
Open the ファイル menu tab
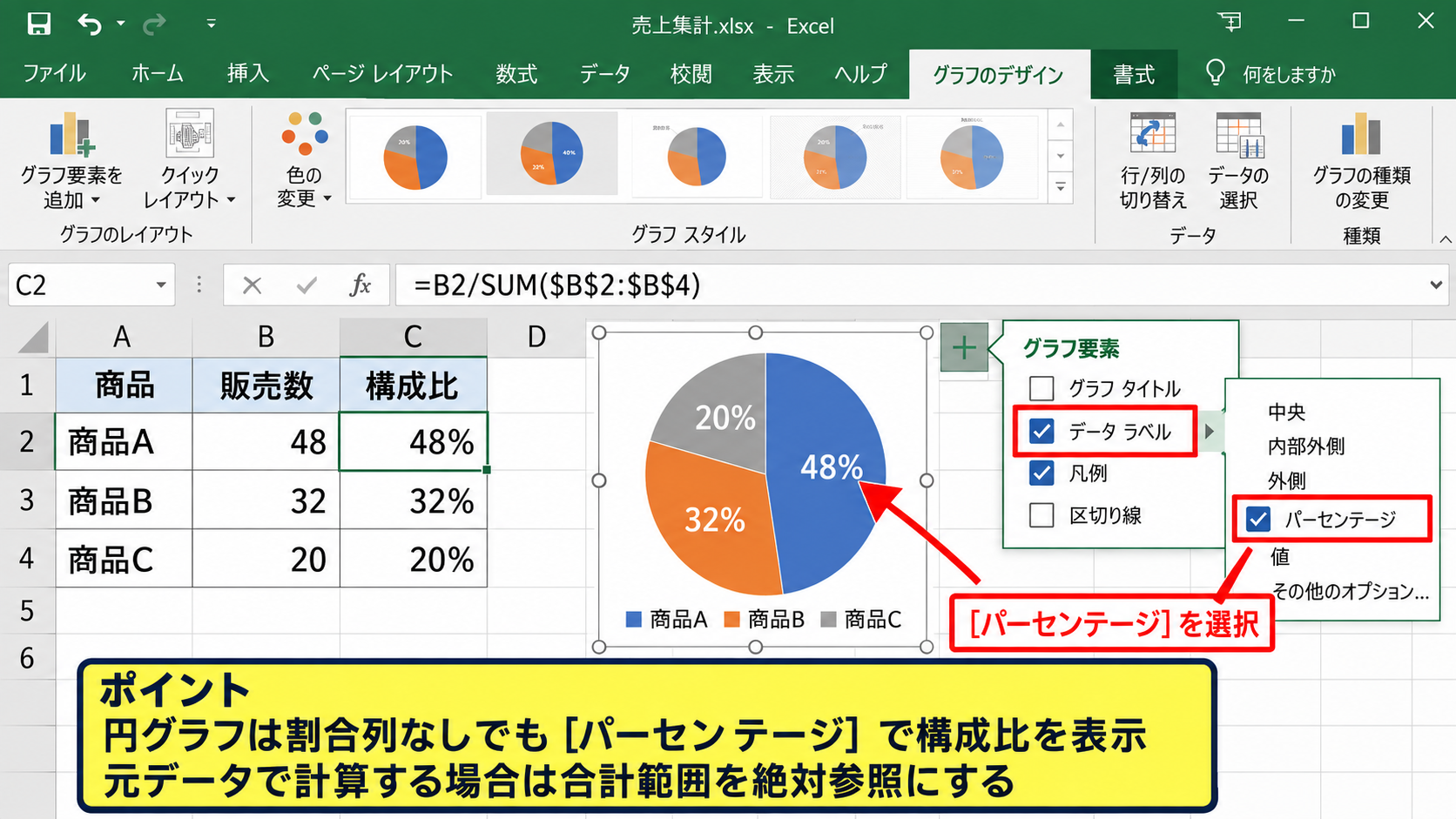tap(54, 74)
